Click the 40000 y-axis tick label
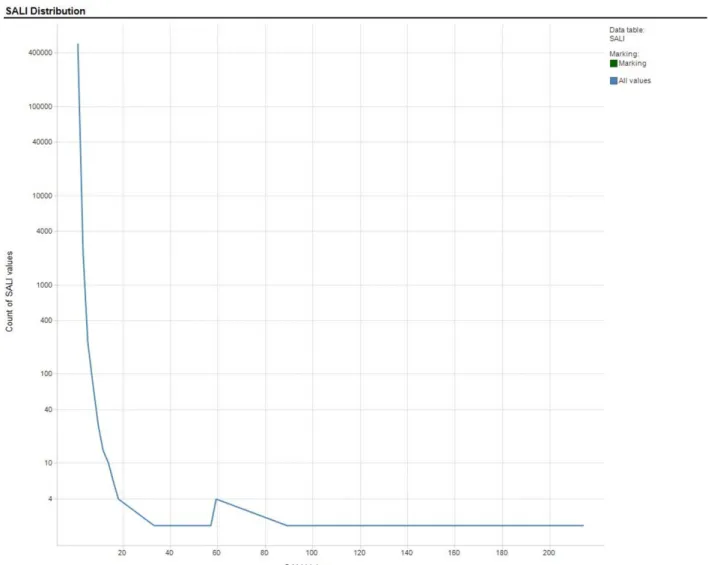711x565 pixels. click(42, 142)
